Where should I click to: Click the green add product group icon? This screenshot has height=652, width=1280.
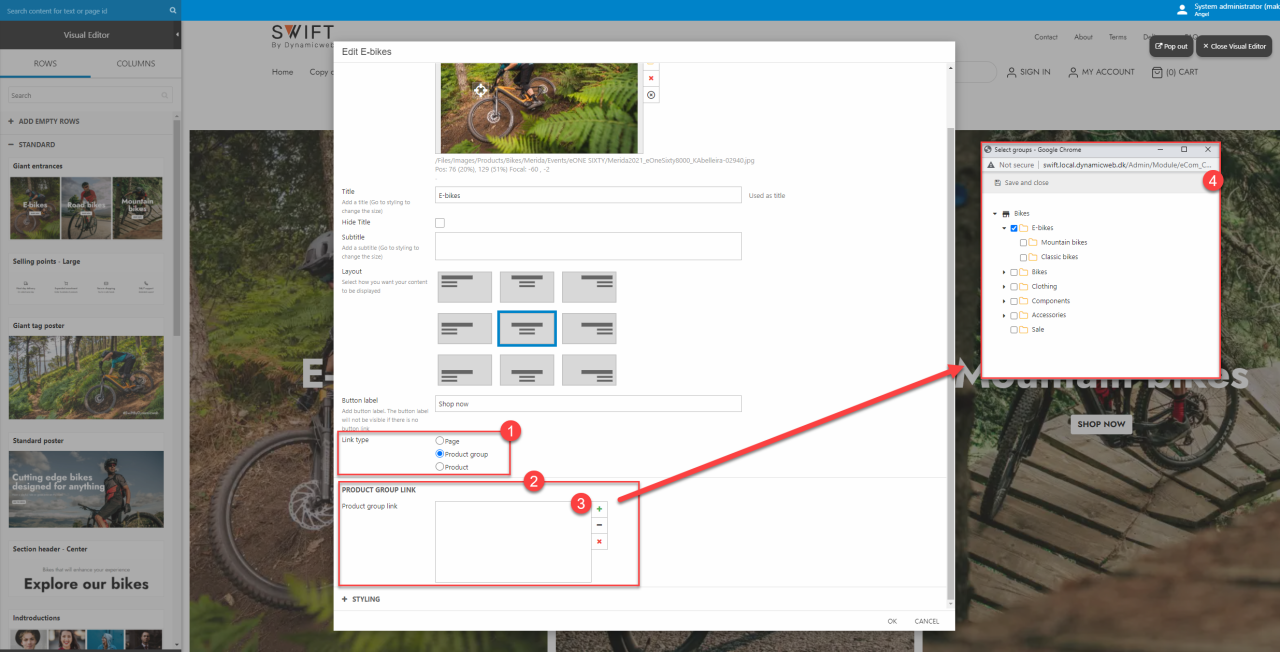point(600,509)
